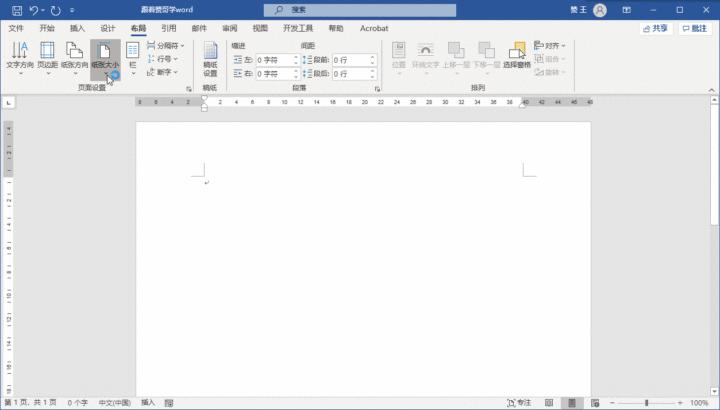The image size is (720, 410).
Task: Click the 下移一层 send backward button
Action: 487,58
